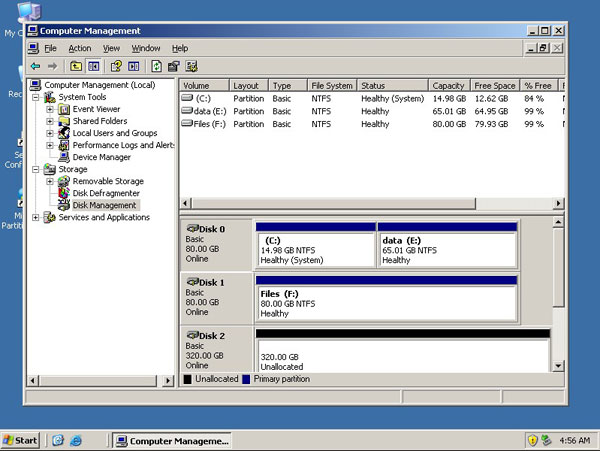Click the Back arrow toolbar icon
Screen dimensions: 600x451
tap(36, 67)
